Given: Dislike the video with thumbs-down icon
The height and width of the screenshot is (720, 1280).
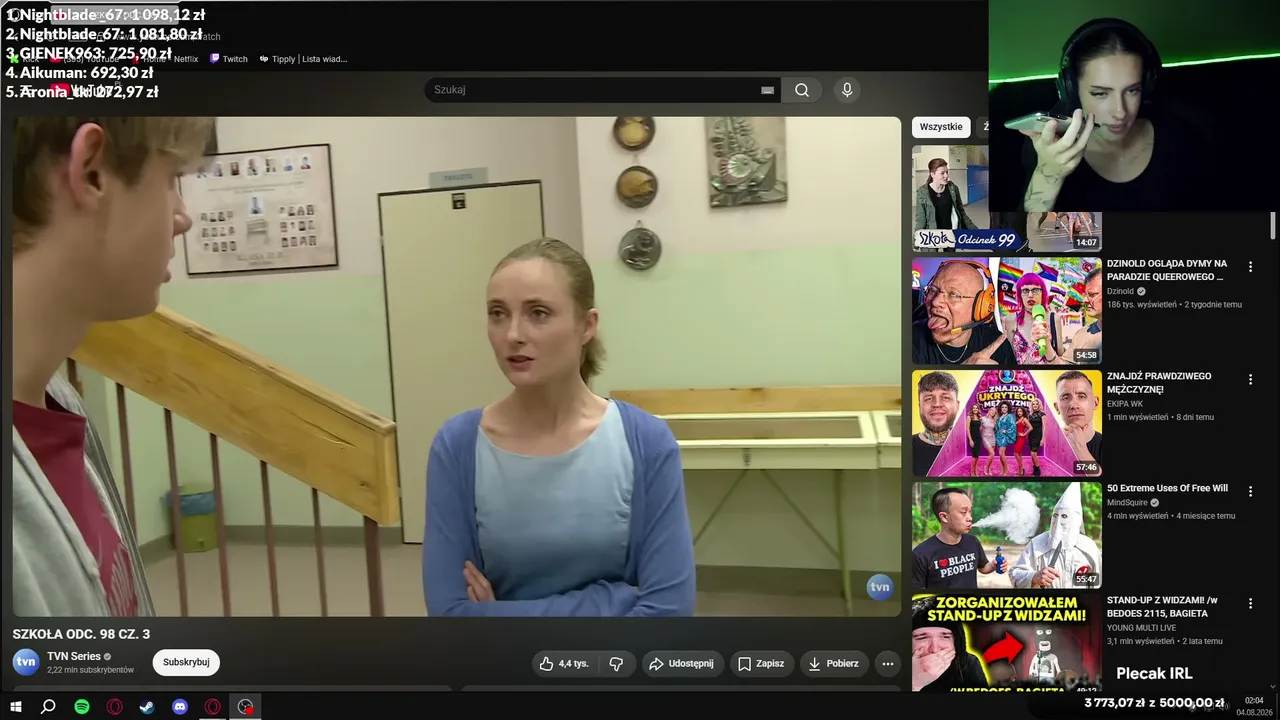Looking at the screenshot, I should click(617, 663).
